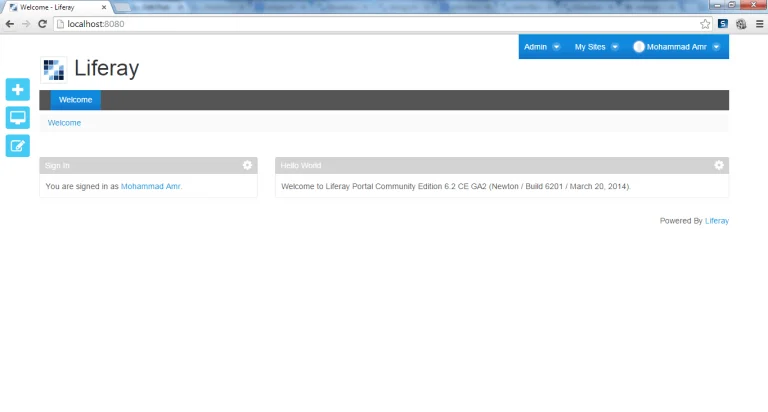768x412 pixels.
Task: Expand the Admin dropdown menu
Action: coord(541,47)
